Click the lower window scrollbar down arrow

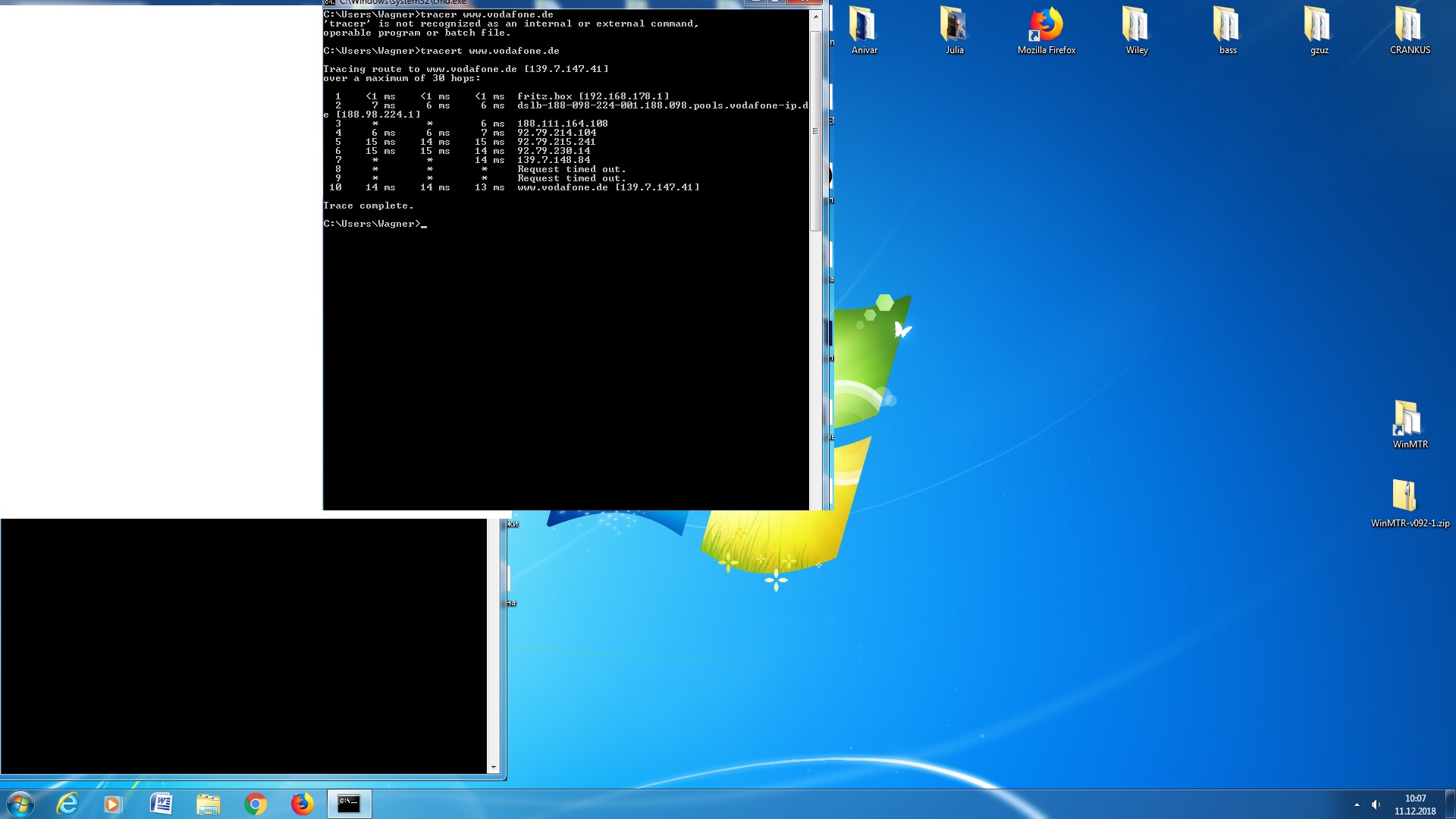coord(494,767)
